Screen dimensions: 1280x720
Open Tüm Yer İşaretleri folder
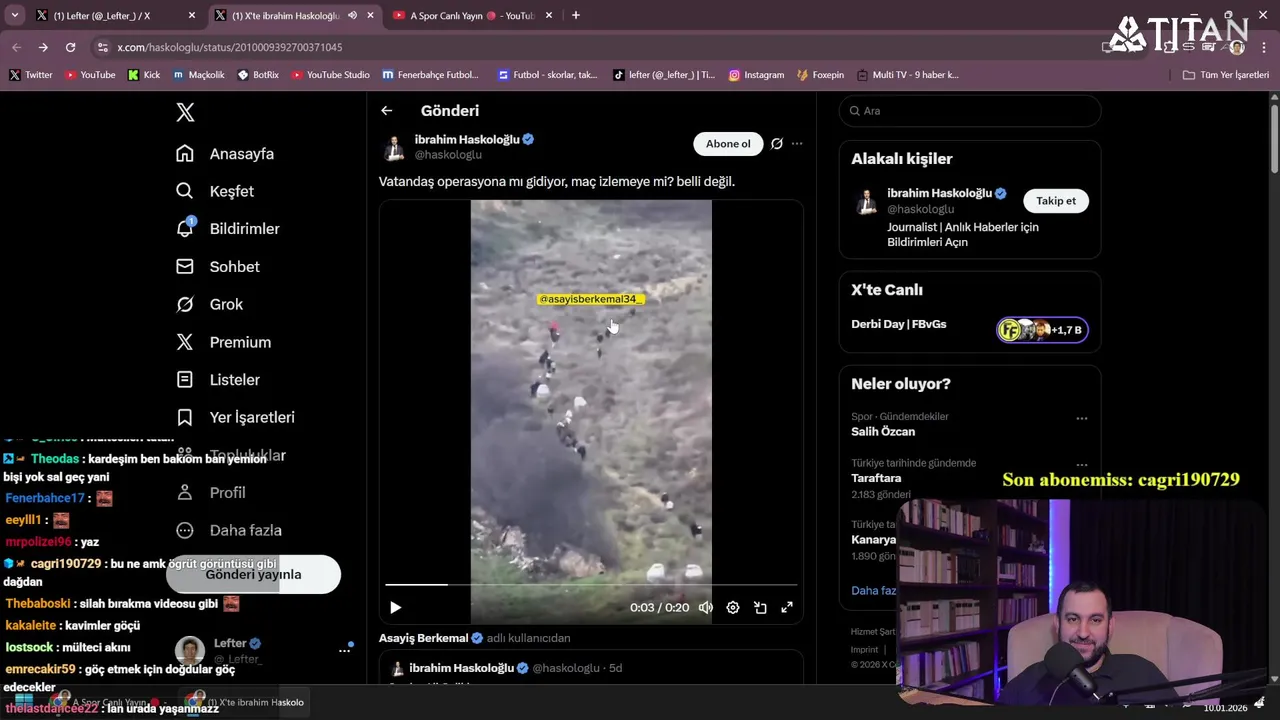(1226, 75)
